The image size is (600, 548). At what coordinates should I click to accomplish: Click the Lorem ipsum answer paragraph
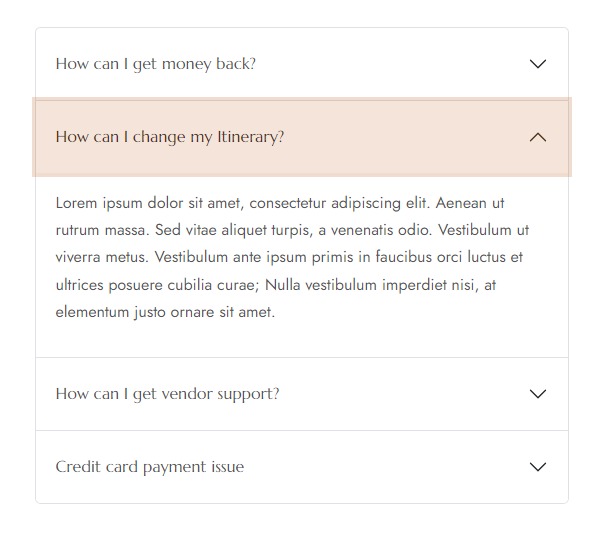coord(292,258)
